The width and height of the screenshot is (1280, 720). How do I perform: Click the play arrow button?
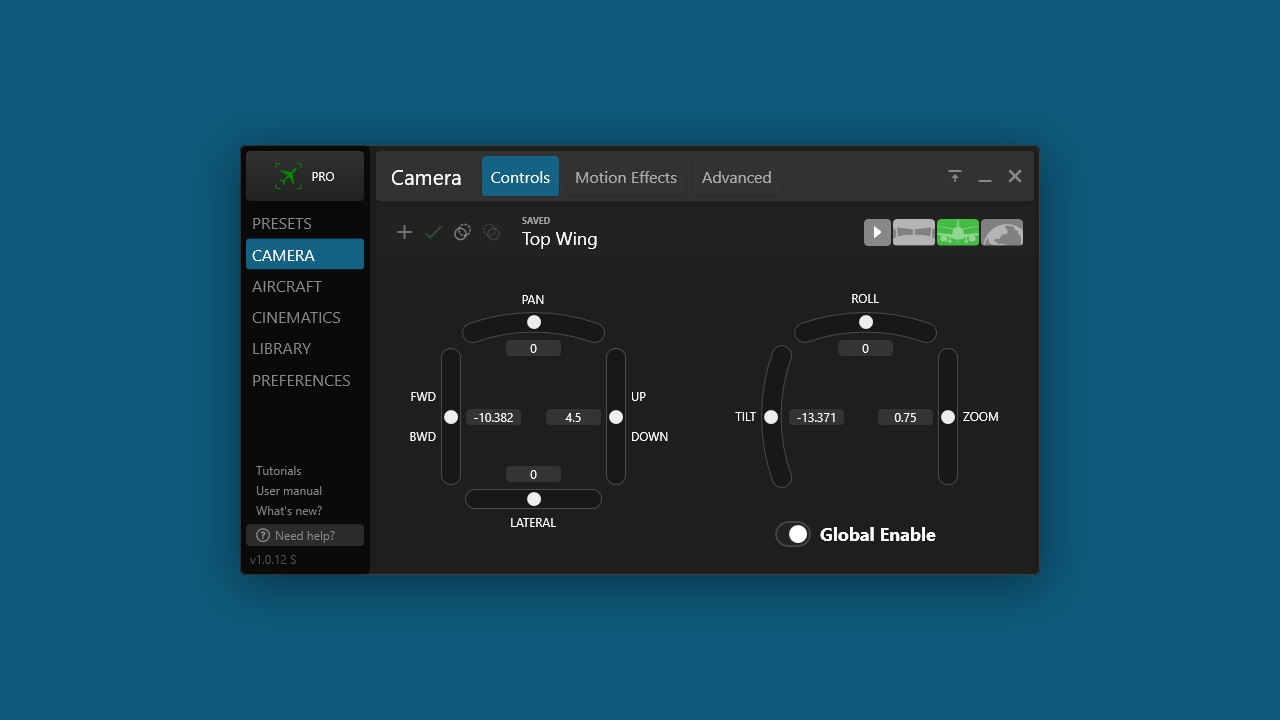coord(877,232)
